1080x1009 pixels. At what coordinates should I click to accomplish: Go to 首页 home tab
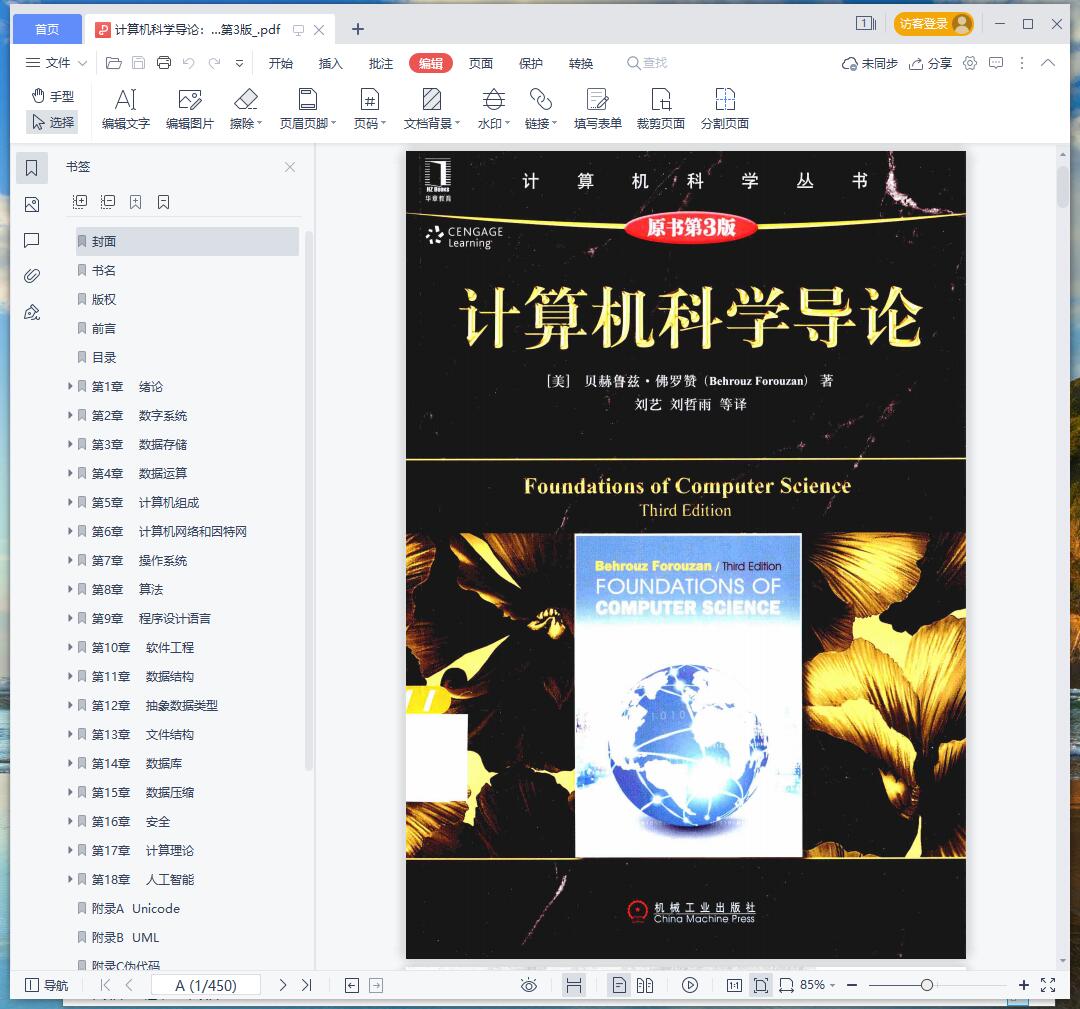(x=47, y=29)
